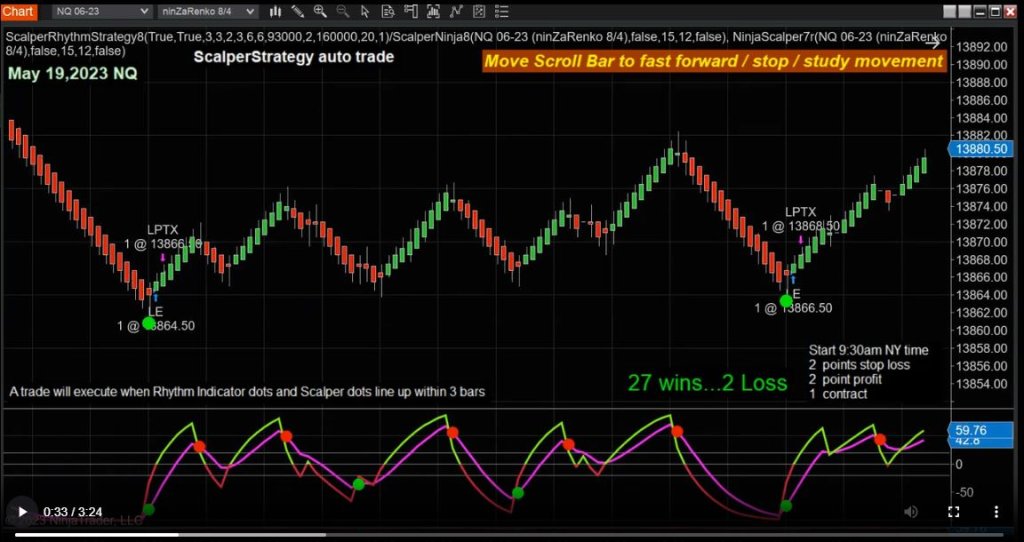Image resolution: width=1024 pixels, height=542 pixels.
Task: Click the right arrow scroll button
Action: click(x=932, y=41)
